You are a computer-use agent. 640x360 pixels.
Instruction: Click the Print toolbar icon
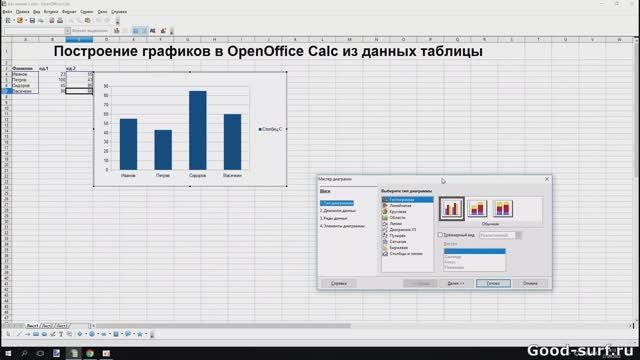(x=60, y=20)
